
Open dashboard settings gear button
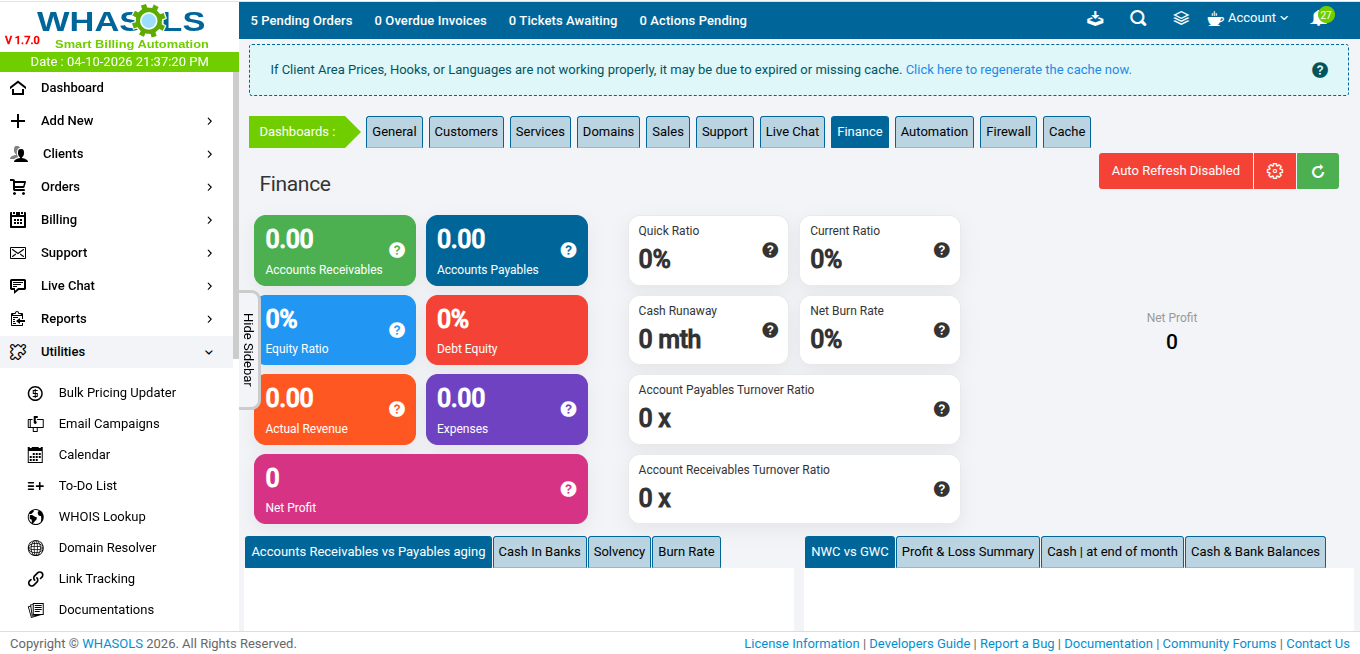coord(1274,171)
